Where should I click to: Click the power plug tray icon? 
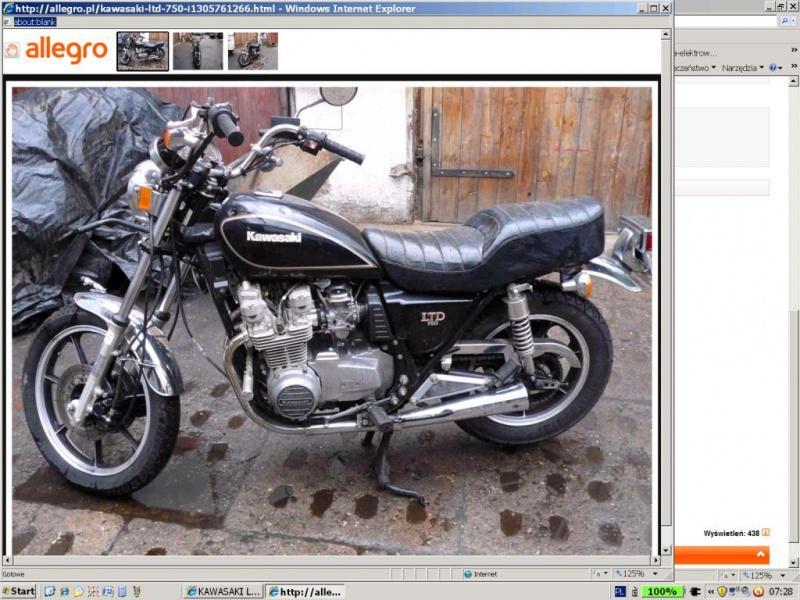[694, 592]
